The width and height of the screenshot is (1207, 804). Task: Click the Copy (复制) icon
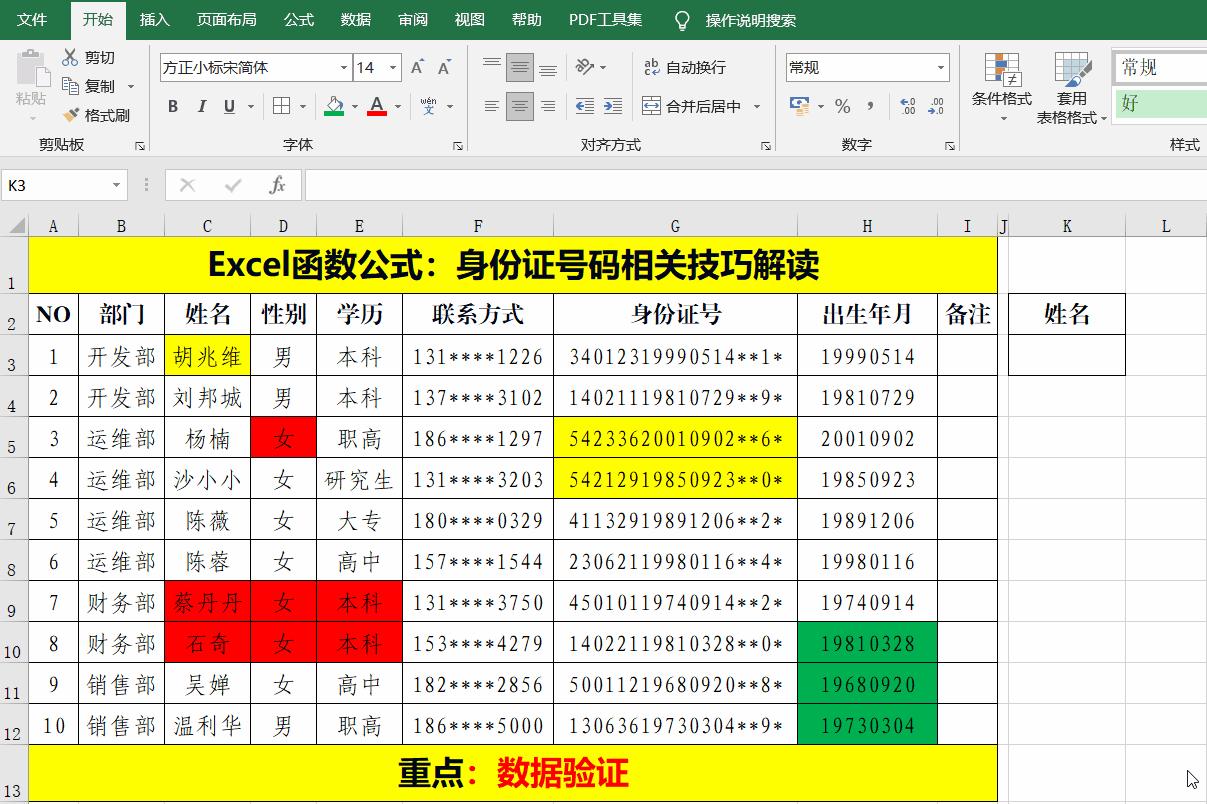[70, 86]
